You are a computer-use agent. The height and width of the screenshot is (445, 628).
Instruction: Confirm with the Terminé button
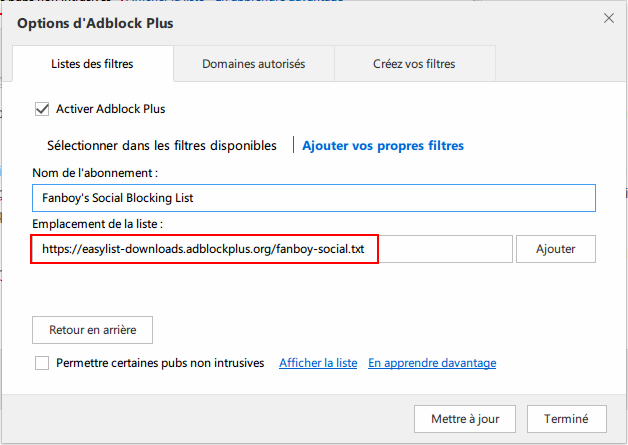pyautogui.click(x=566, y=419)
